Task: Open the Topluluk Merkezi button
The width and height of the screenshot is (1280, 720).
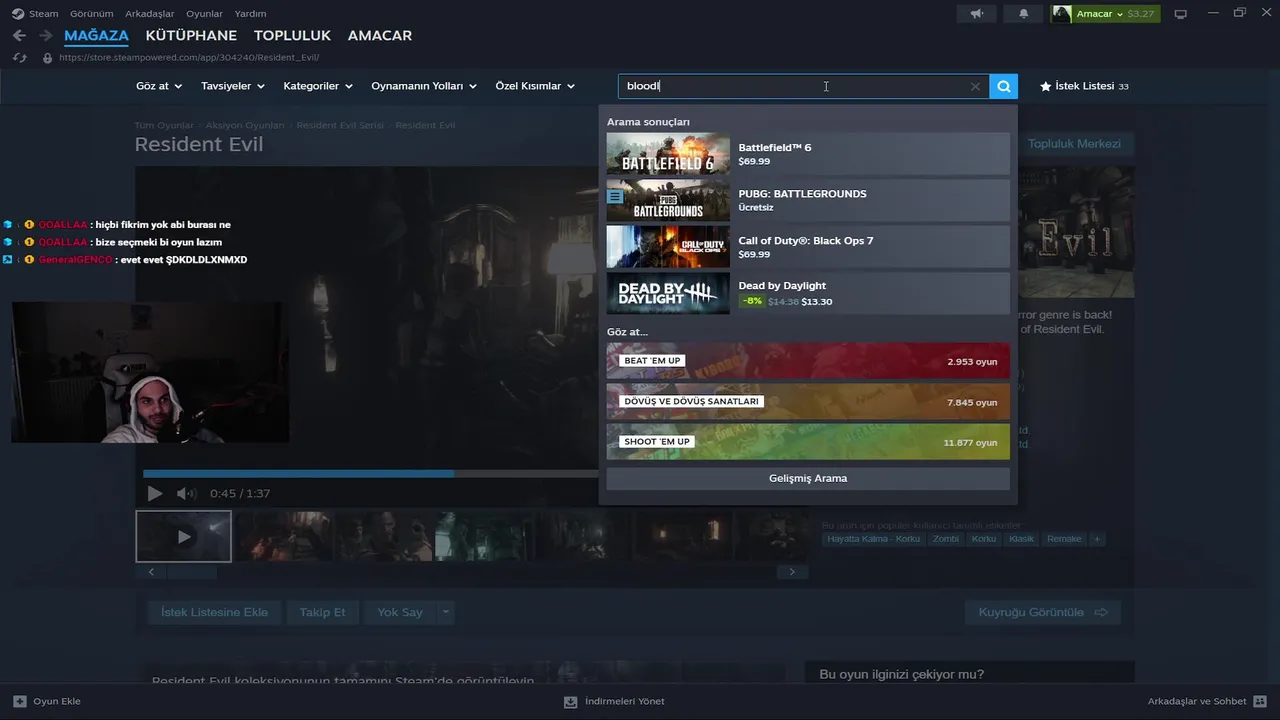Action: click(x=1074, y=144)
